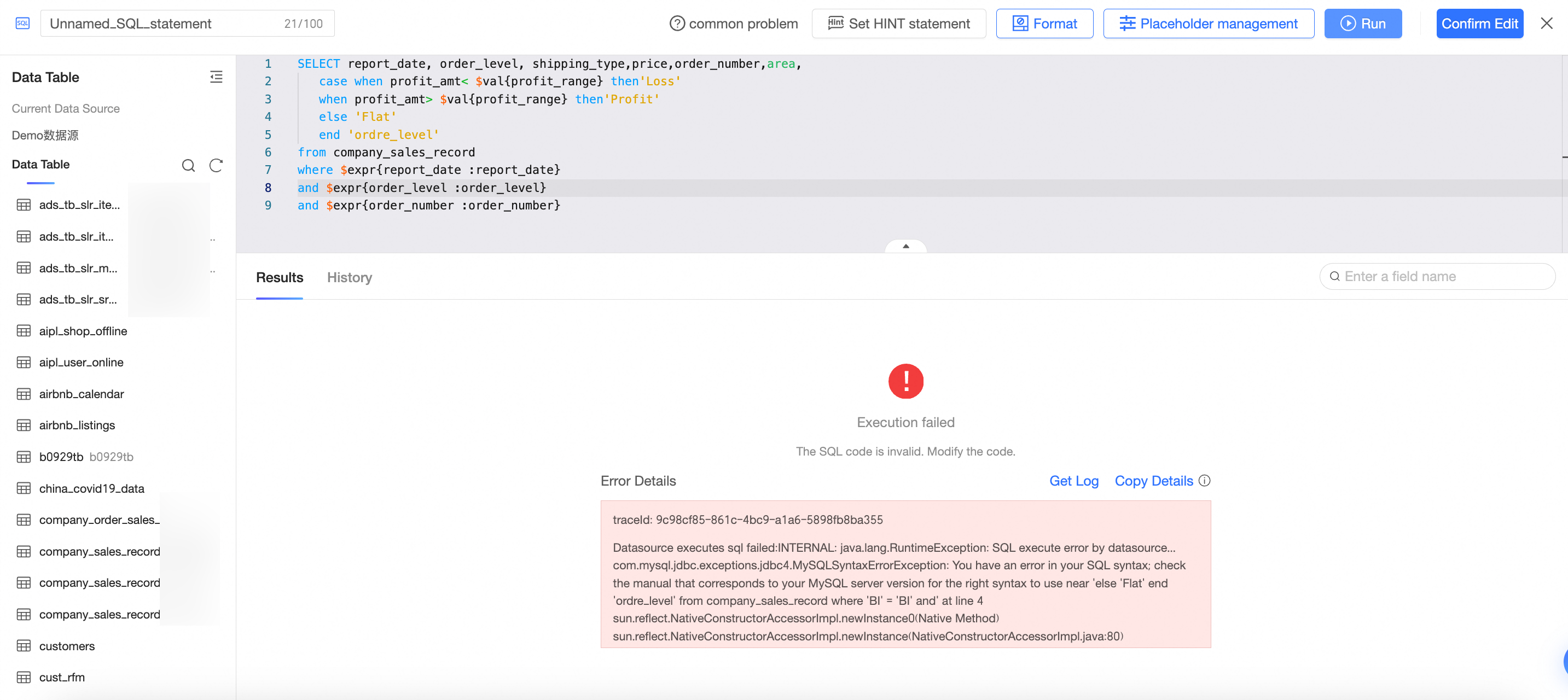Click the red execution failed icon

pyautogui.click(x=905, y=381)
